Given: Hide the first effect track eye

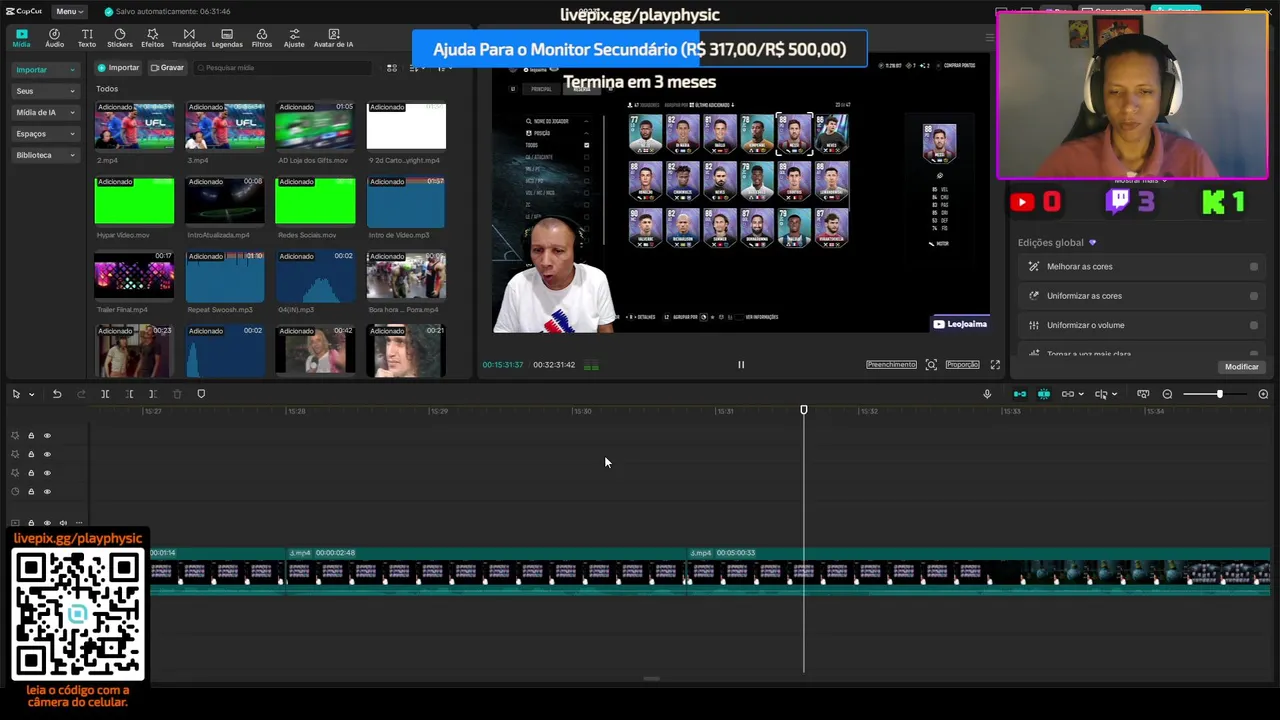Looking at the screenshot, I should [x=47, y=436].
